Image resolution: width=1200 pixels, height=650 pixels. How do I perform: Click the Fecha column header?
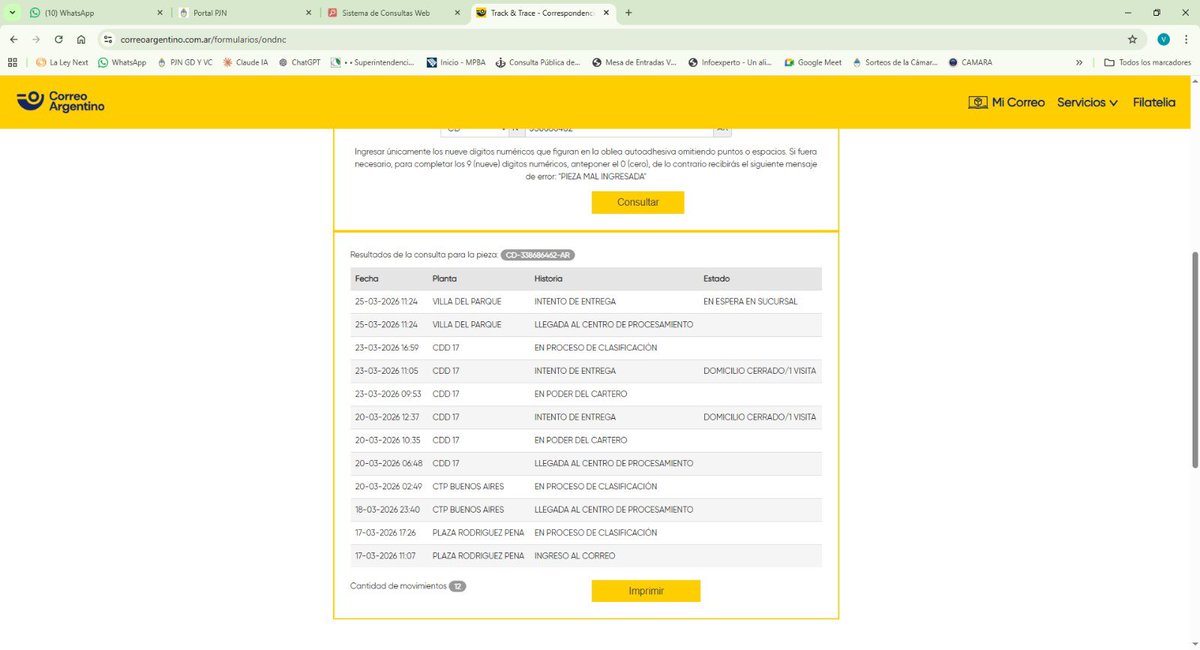tap(367, 278)
